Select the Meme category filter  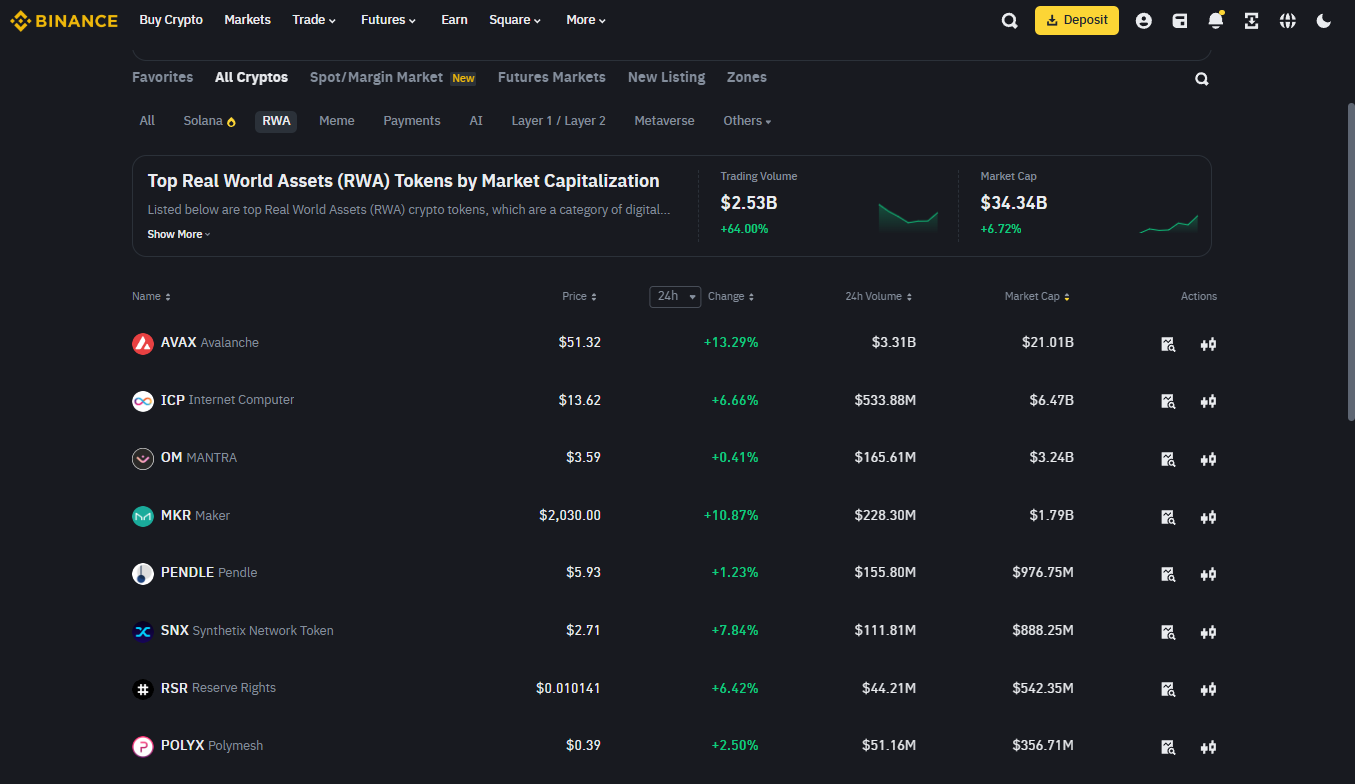coord(337,121)
